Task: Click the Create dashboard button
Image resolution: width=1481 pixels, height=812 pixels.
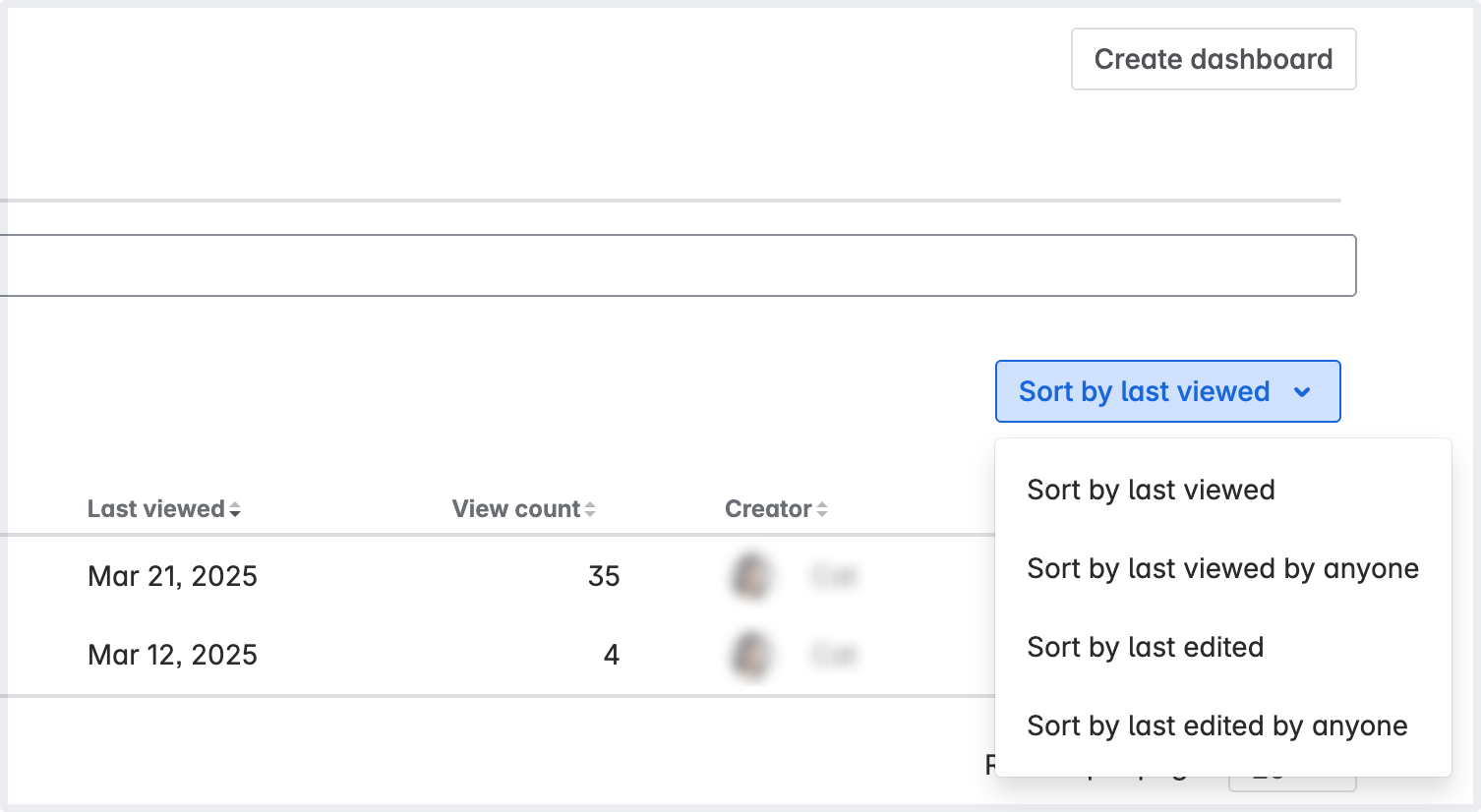Action: 1213,59
